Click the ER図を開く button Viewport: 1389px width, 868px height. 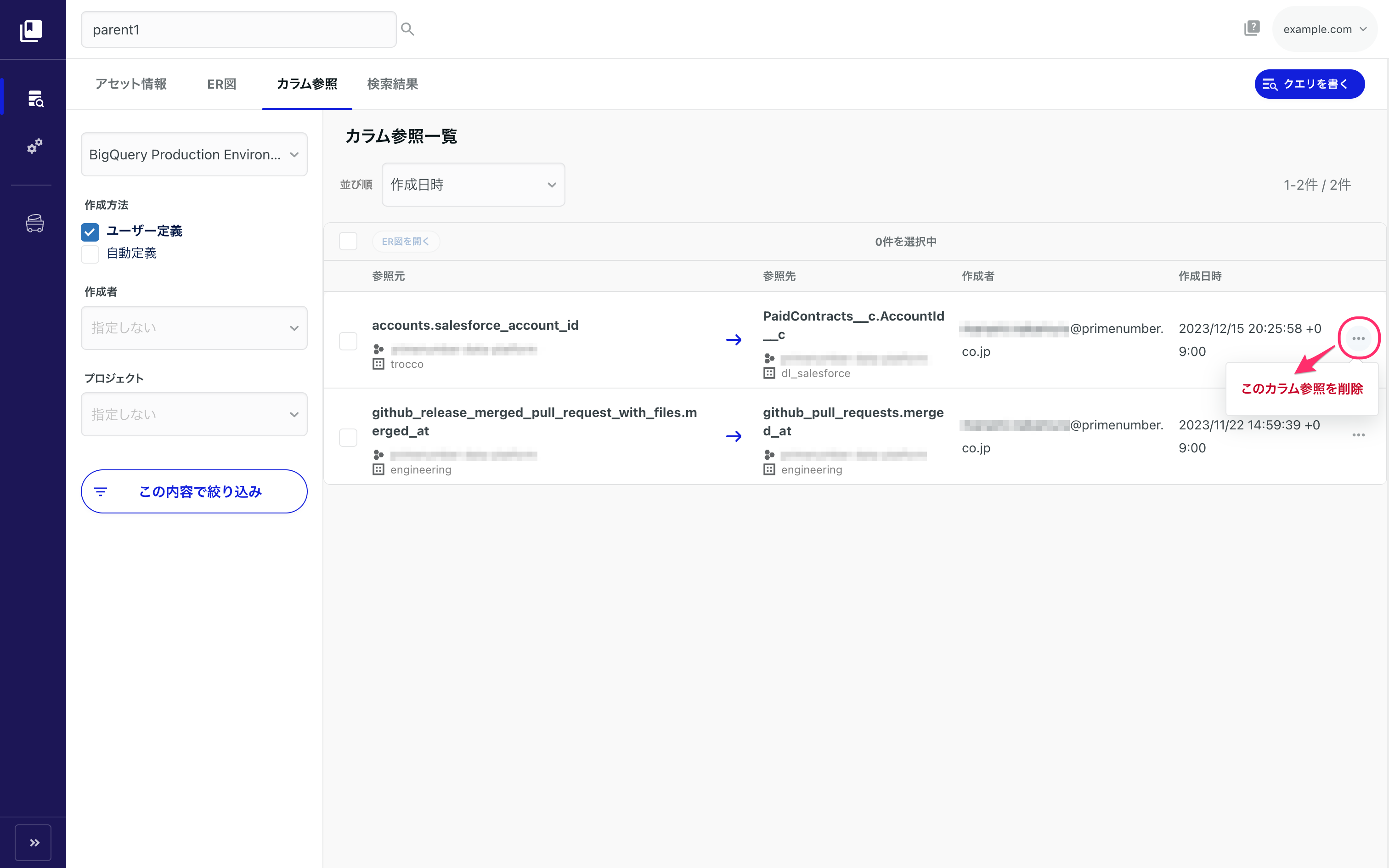tap(406, 242)
